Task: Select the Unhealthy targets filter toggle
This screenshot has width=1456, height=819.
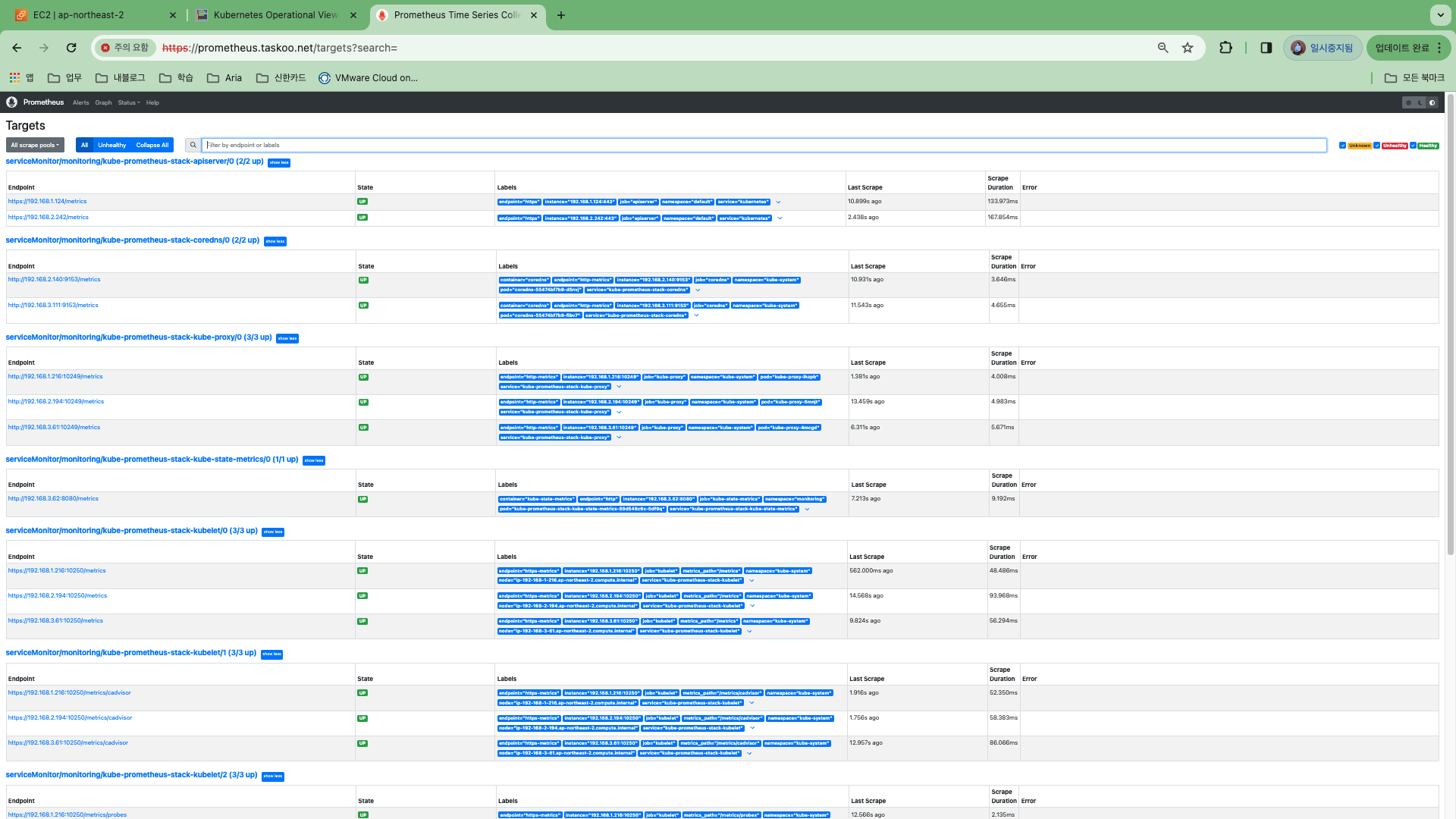Action: (111, 145)
